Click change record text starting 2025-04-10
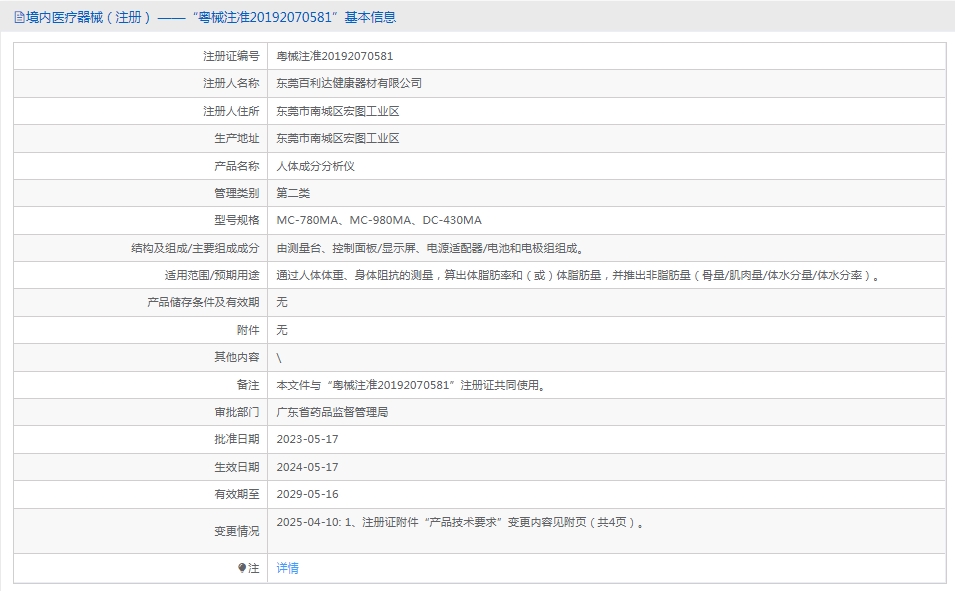This screenshot has height=591, width=955. [x=461, y=522]
